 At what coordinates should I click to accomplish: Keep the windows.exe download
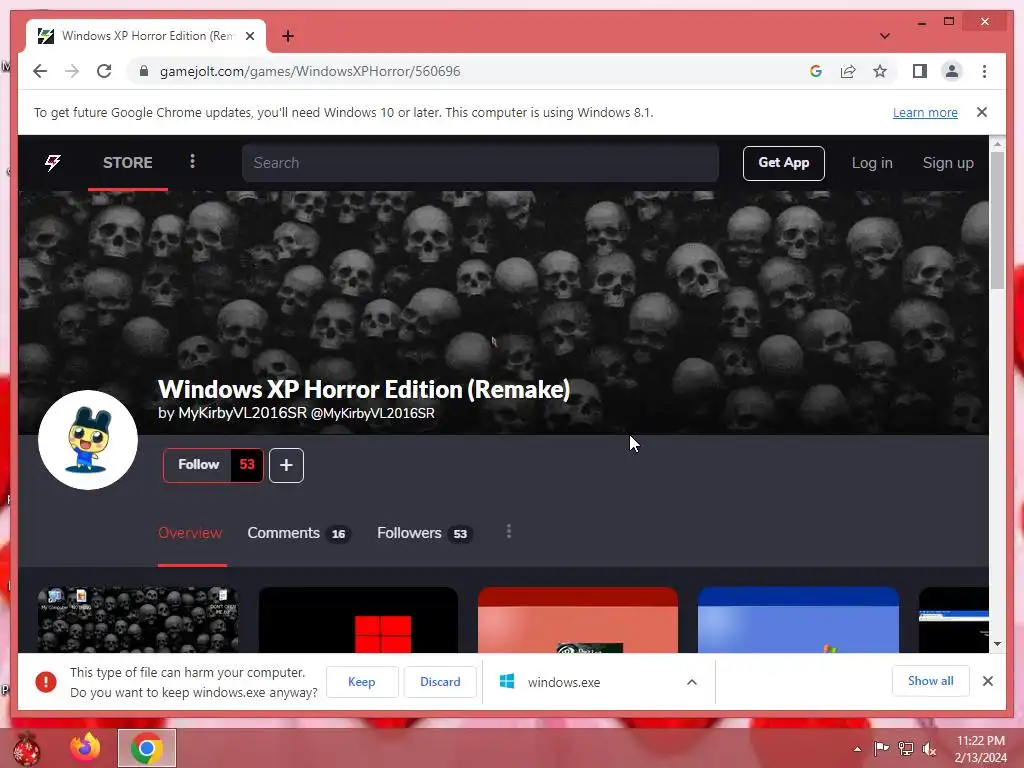coord(362,682)
